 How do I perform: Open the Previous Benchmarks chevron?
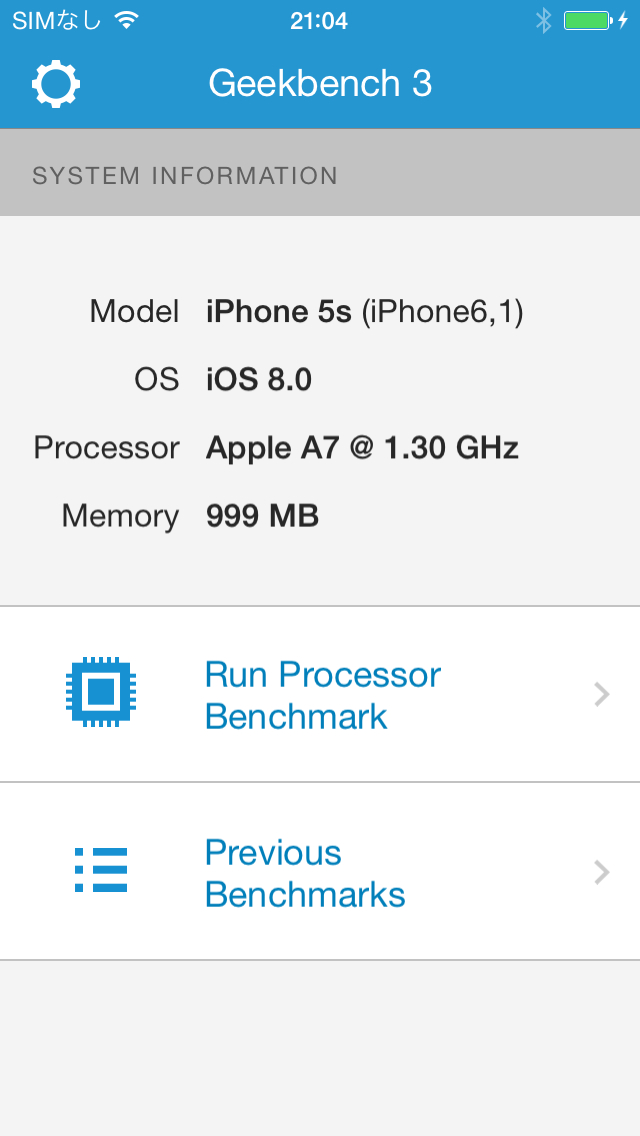pos(601,872)
